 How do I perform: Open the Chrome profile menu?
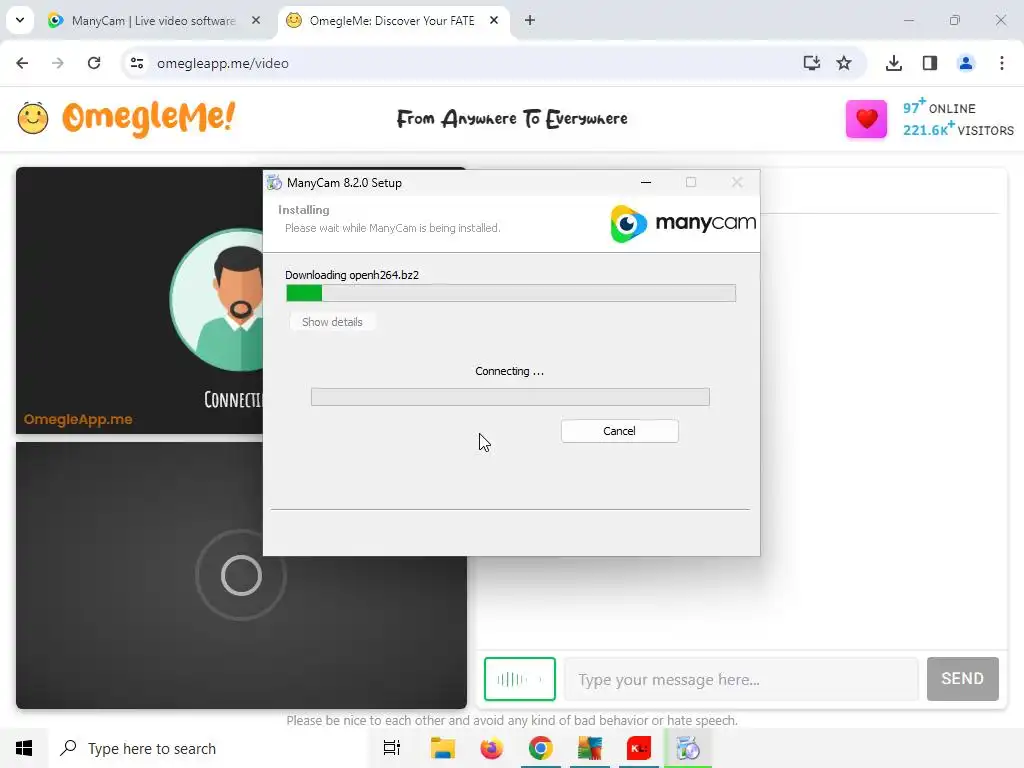(966, 63)
